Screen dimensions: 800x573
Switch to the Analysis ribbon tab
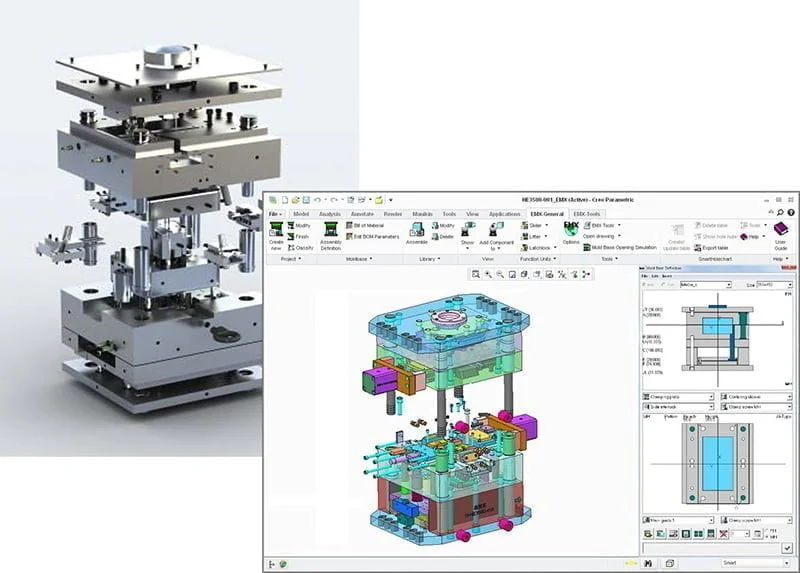tap(330, 214)
